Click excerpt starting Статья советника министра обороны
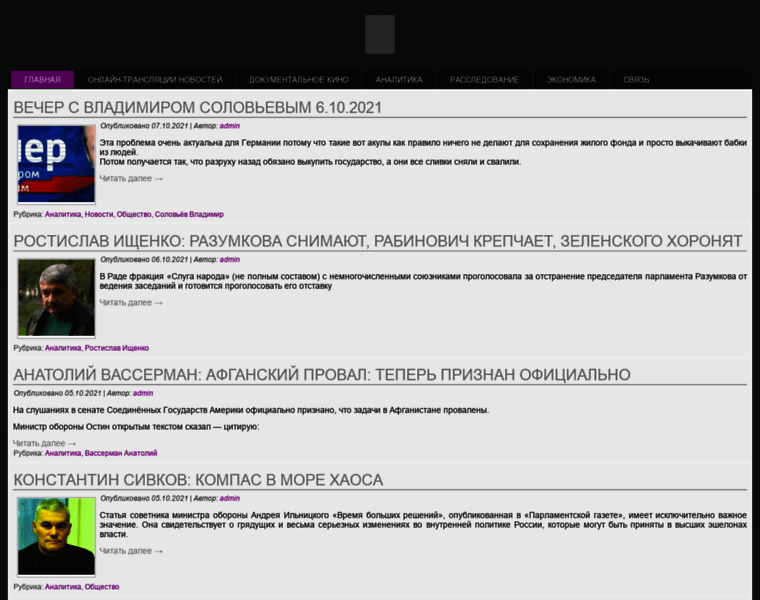This screenshot has width=760, height=600. click(x=423, y=524)
